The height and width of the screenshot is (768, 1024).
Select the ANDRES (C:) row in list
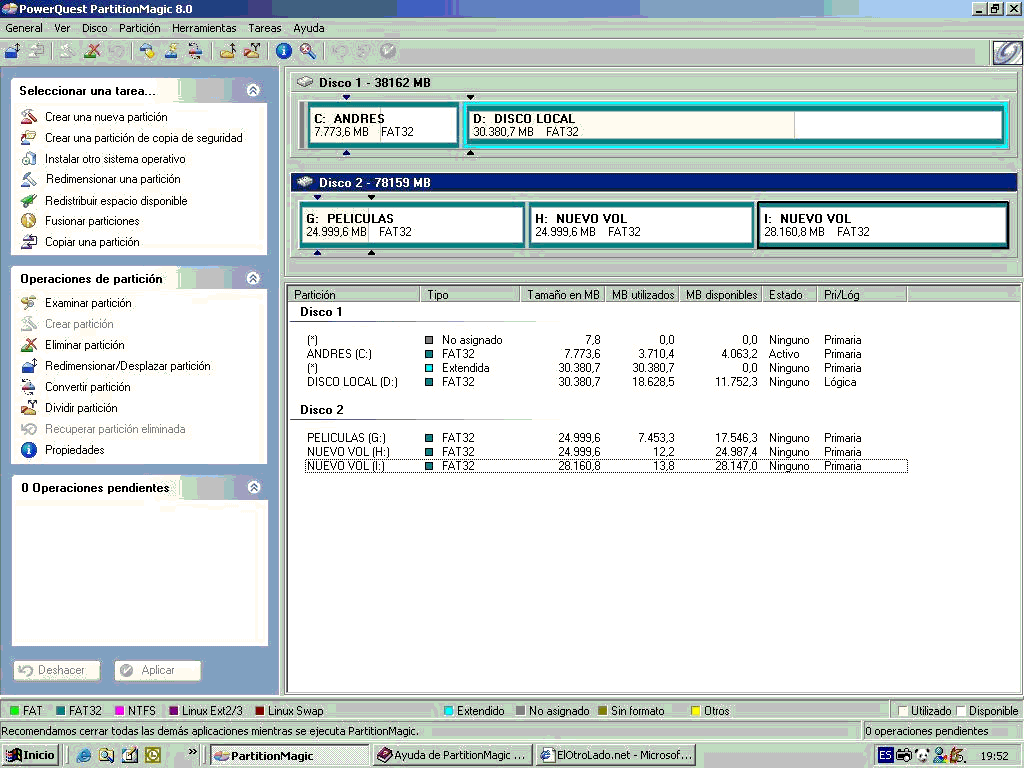point(606,354)
